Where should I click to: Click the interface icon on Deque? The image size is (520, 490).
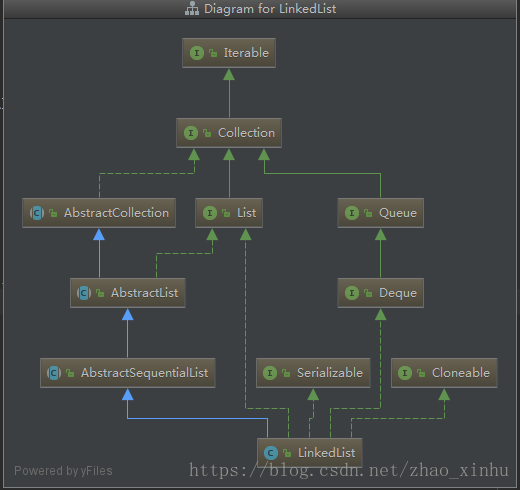(x=352, y=293)
